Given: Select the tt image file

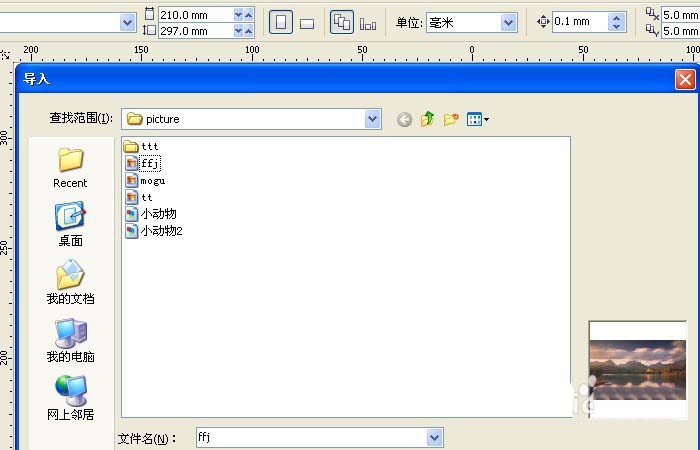Looking at the screenshot, I should tap(139, 197).
